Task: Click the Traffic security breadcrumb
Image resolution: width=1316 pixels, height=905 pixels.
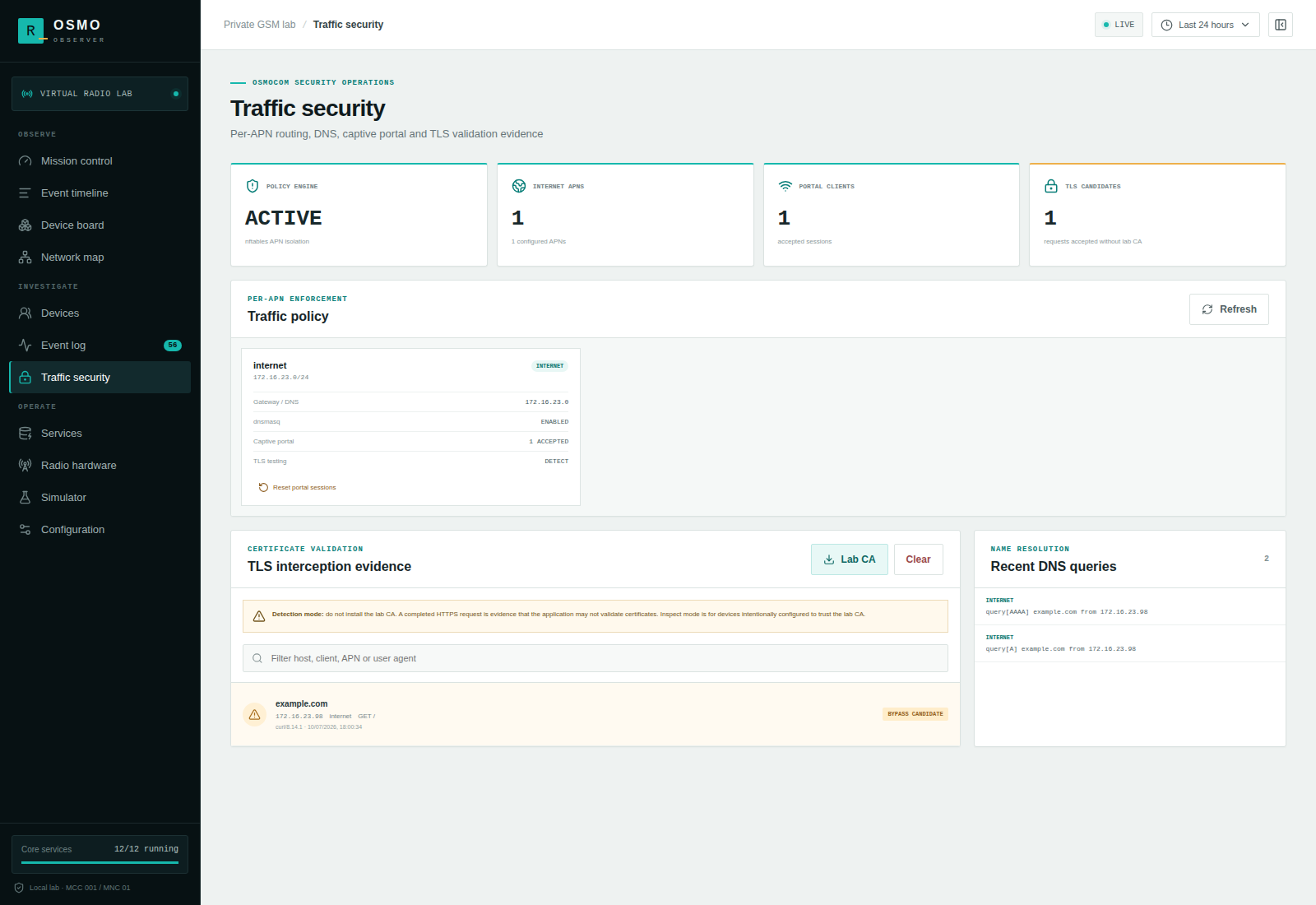Action: pyautogui.click(x=348, y=25)
